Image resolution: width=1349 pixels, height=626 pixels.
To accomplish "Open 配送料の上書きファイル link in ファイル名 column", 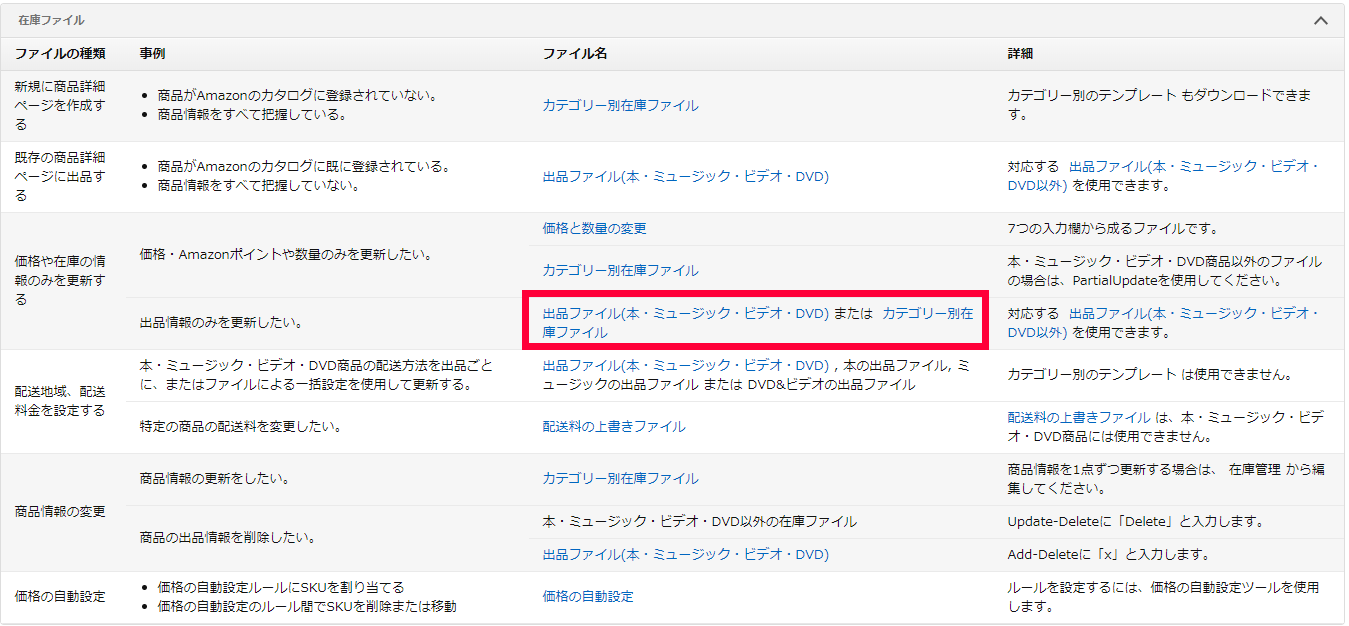I will point(613,426).
